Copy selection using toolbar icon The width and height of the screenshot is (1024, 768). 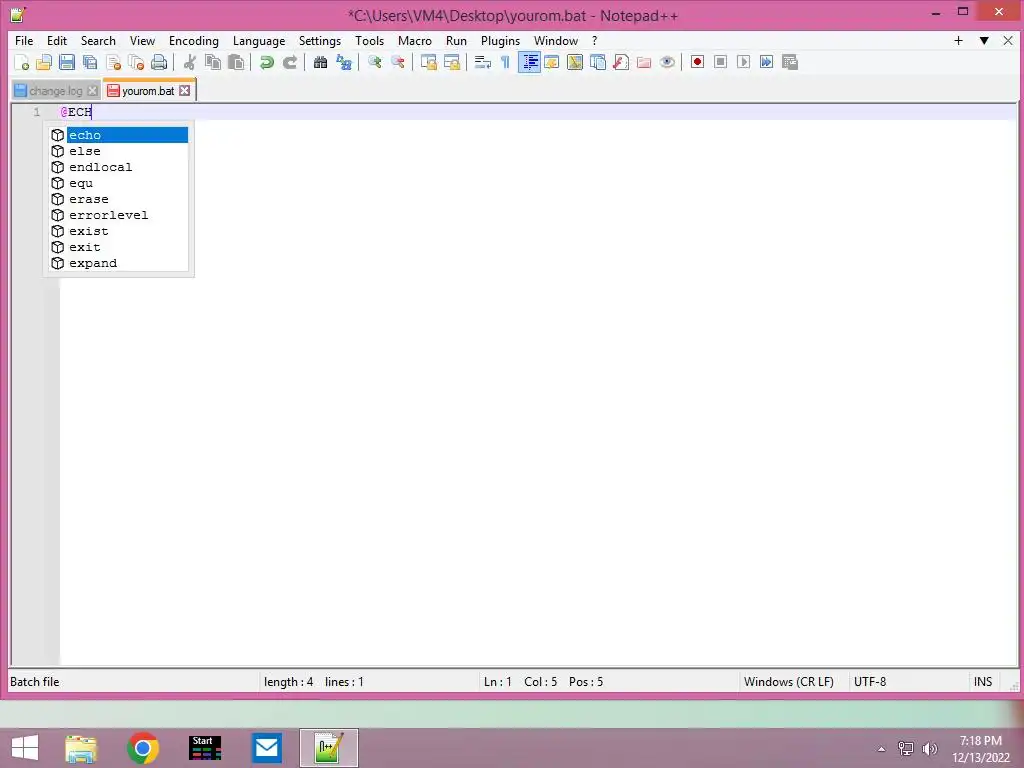pos(213,62)
